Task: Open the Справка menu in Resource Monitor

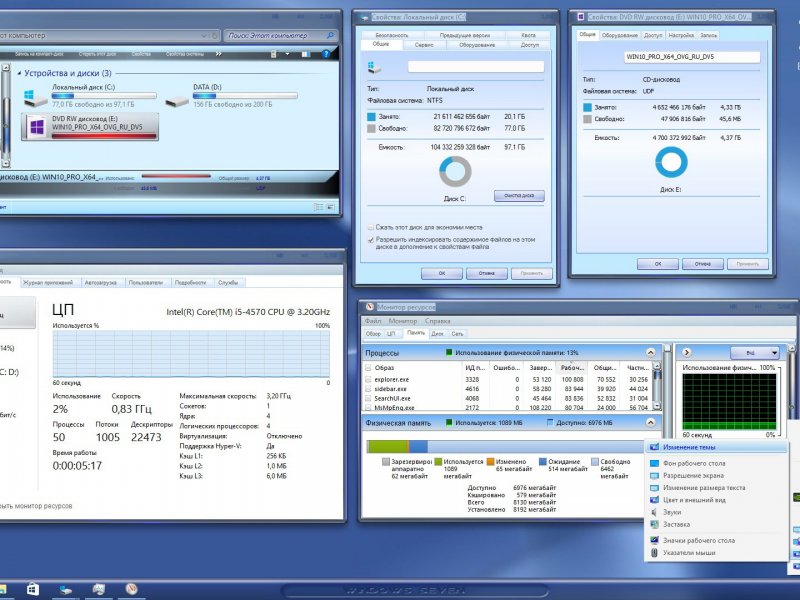Action: [x=437, y=321]
